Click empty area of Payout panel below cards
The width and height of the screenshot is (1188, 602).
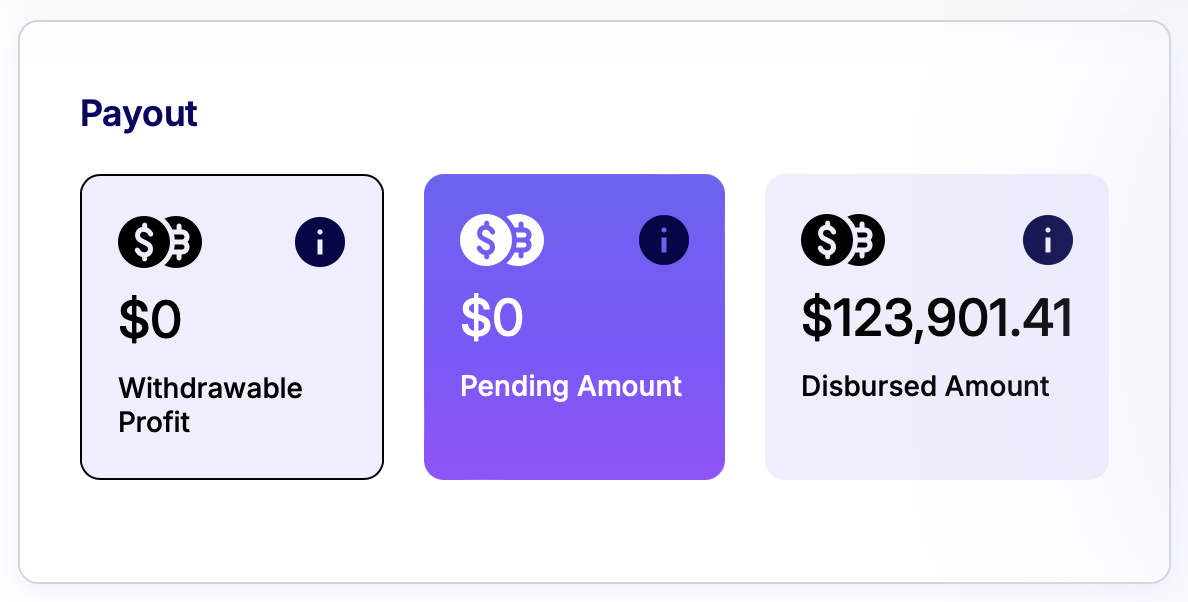pos(594,532)
